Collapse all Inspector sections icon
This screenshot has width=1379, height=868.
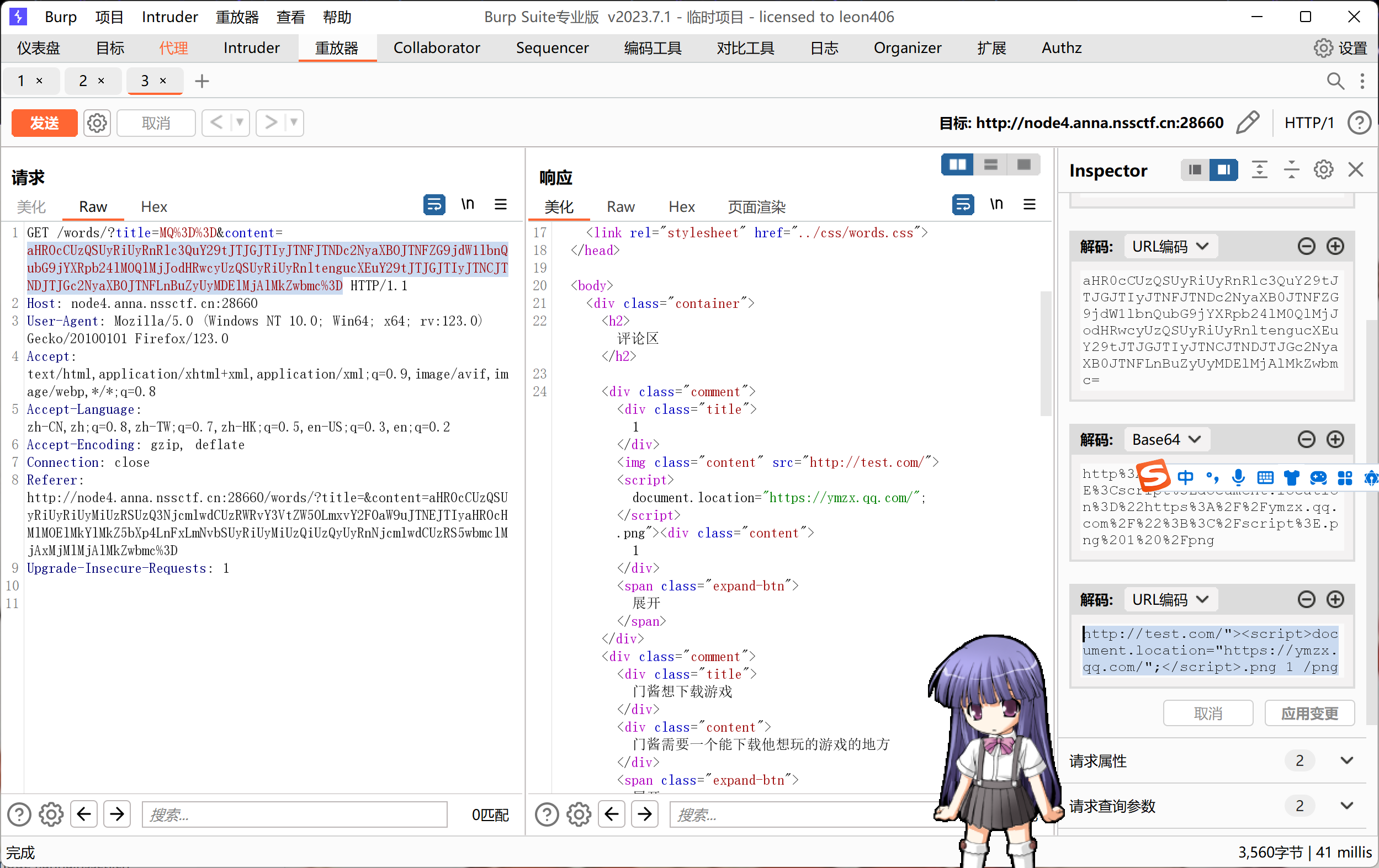pyautogui.click(x=1291, y=169)
